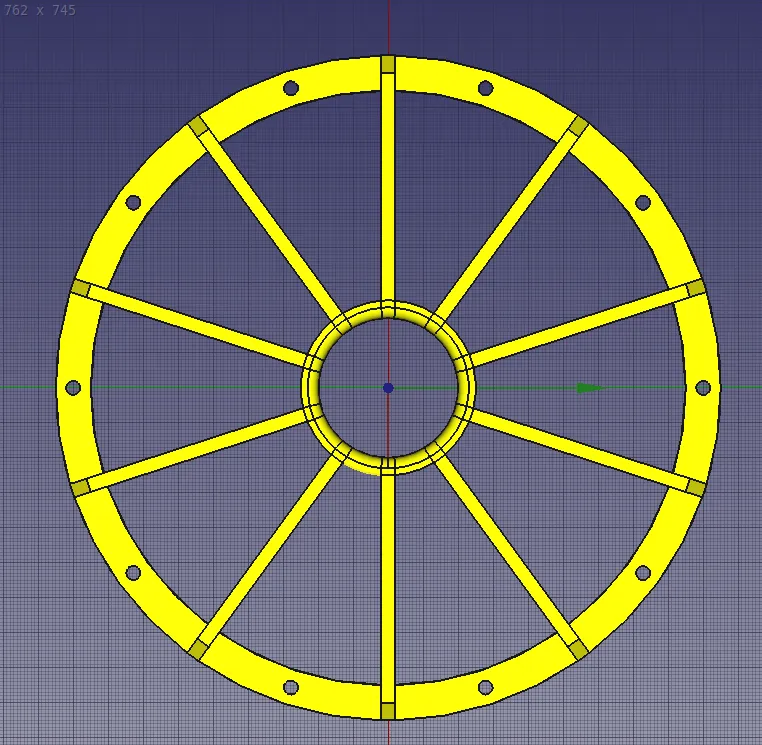This screenshot has height=745, width=762.
Task: Click the green axis arrowhead
Action: click(x=590, y=388)
